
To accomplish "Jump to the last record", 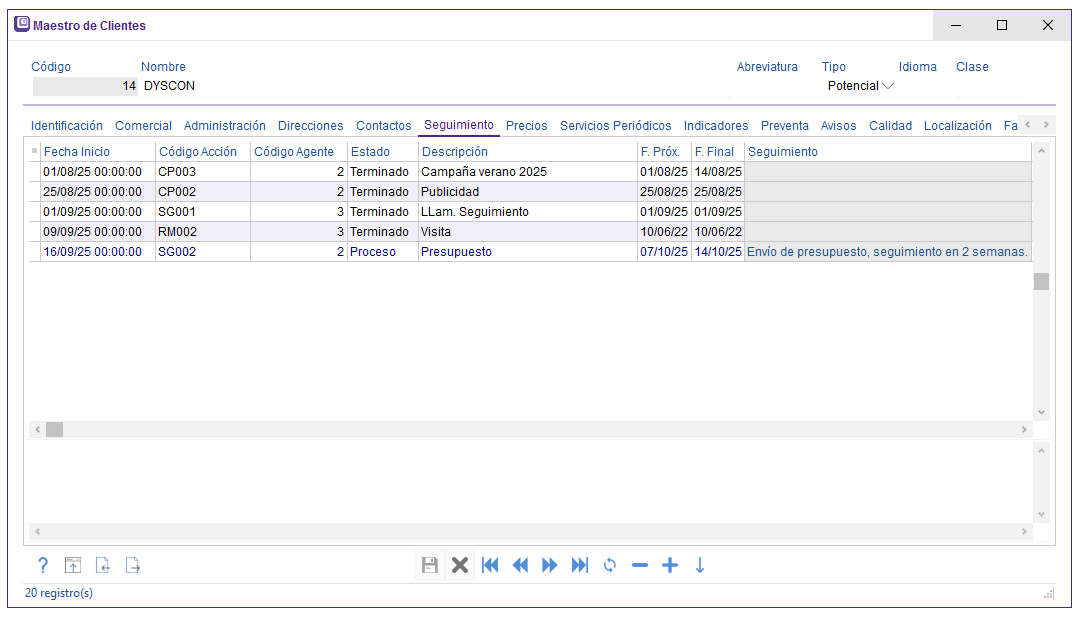I will pos(580,565).
